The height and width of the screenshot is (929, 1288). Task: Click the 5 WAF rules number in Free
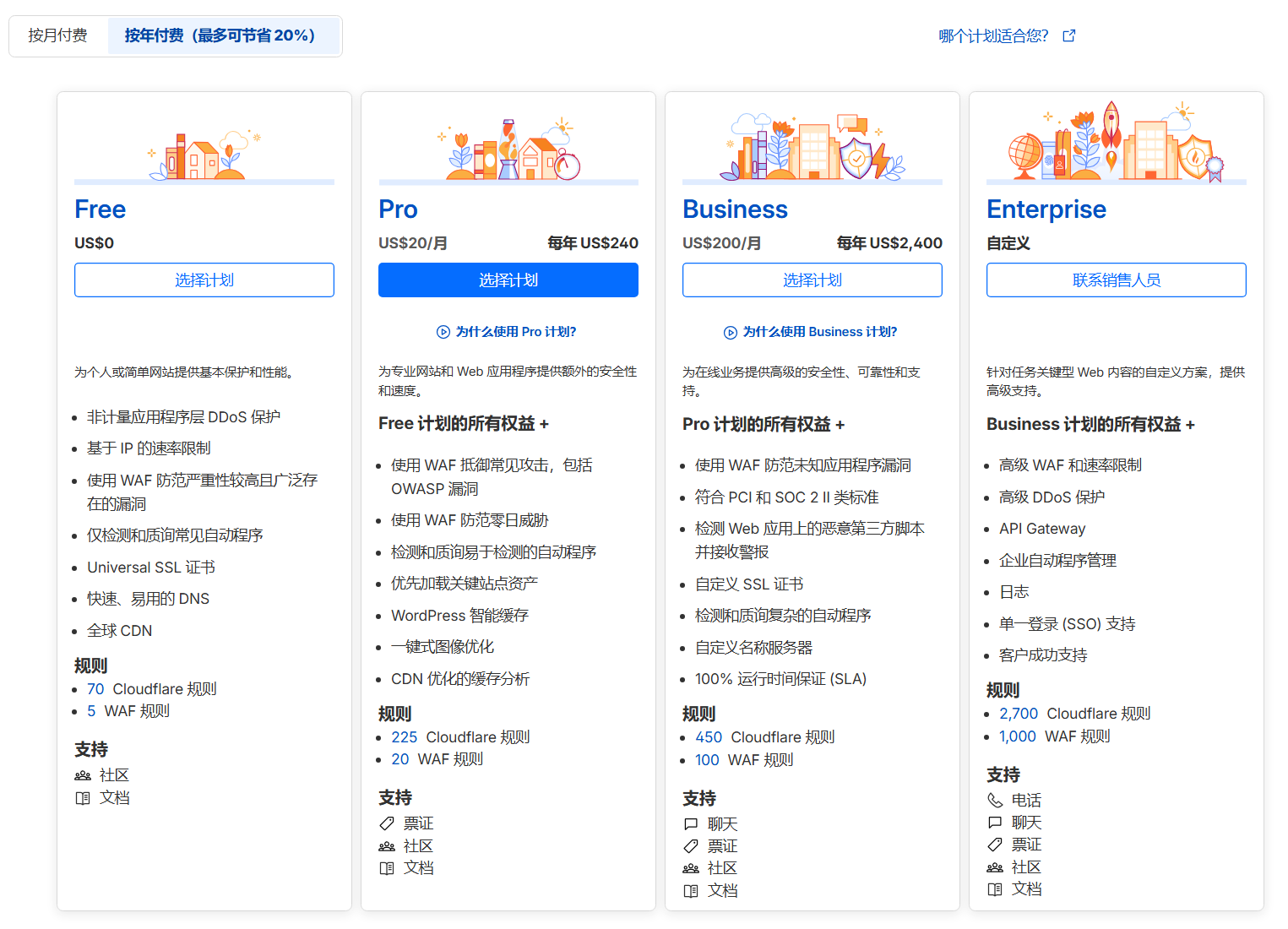(x=91, y=711)
